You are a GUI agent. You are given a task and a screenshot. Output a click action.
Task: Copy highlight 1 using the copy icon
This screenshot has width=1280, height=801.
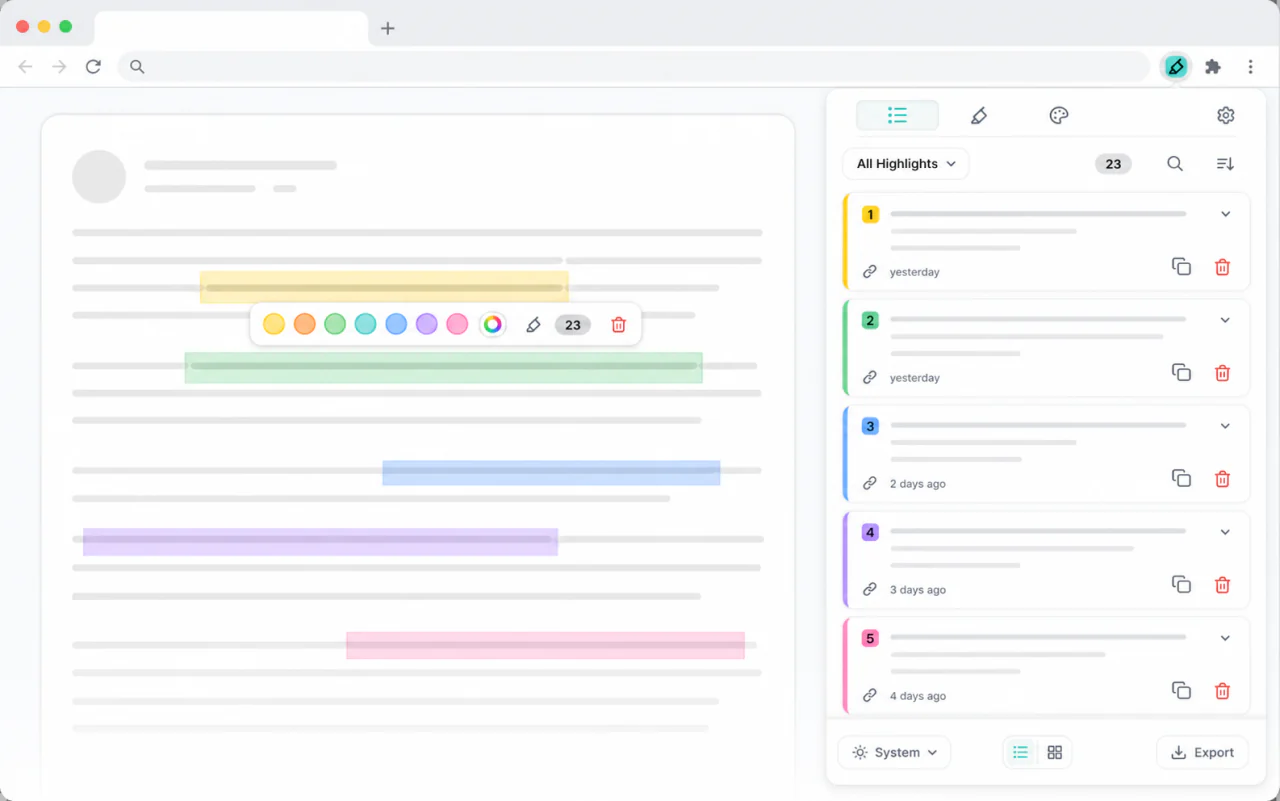(1181, 267)
